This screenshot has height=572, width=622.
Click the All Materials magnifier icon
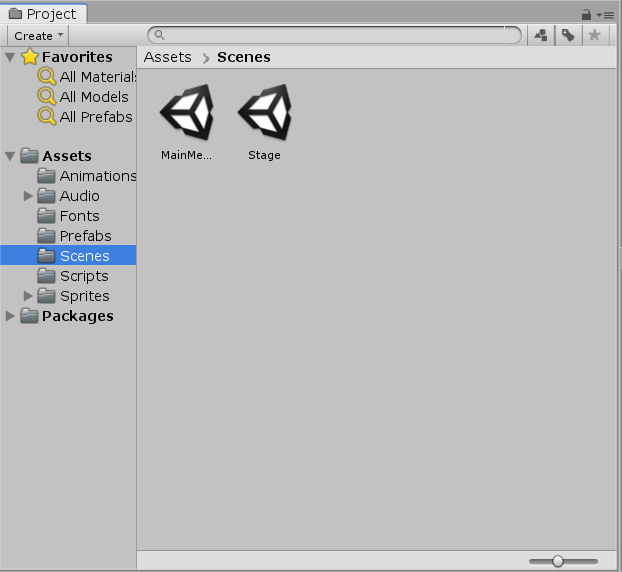pos(47,77)
